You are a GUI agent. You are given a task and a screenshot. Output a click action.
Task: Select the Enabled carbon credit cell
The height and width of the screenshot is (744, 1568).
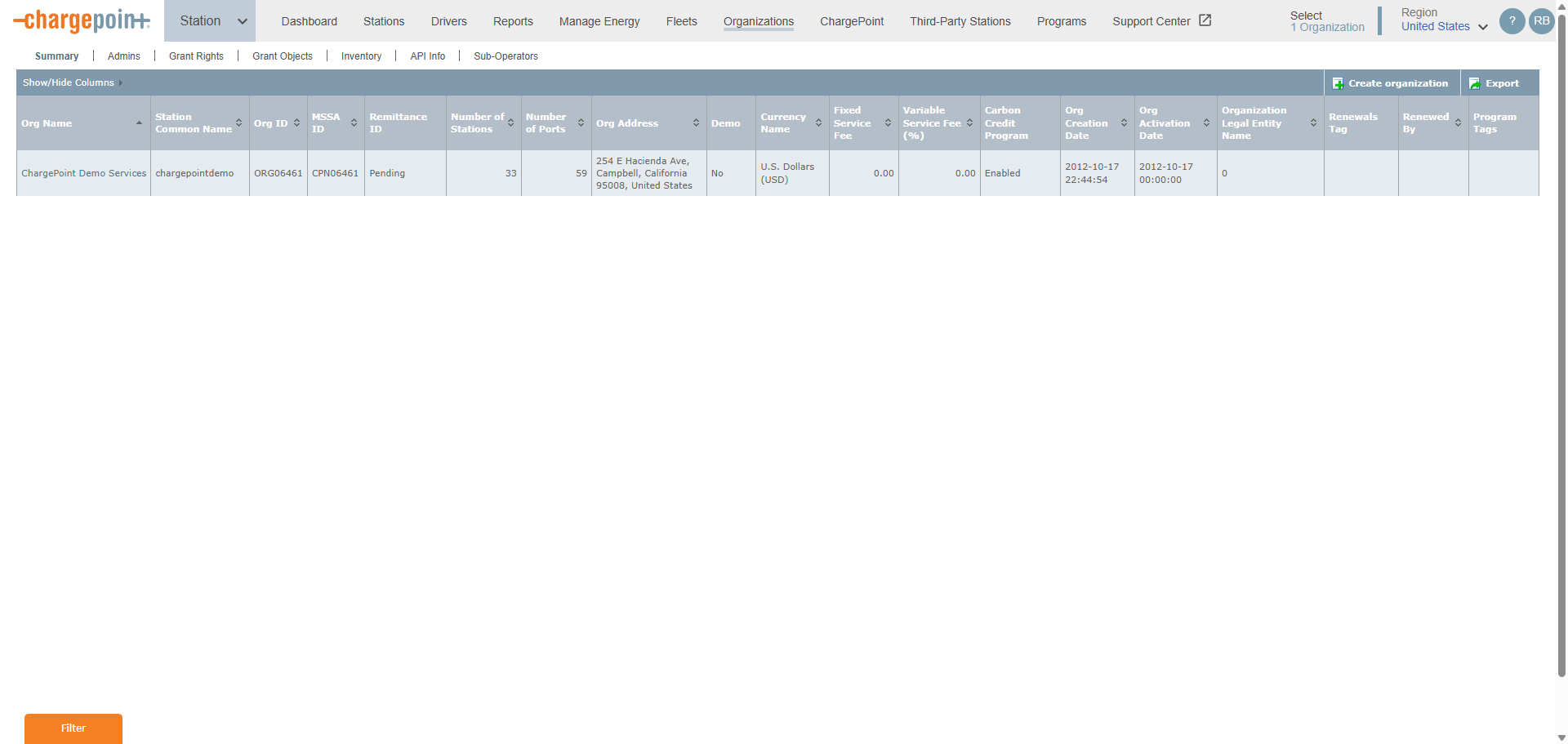1020,173
